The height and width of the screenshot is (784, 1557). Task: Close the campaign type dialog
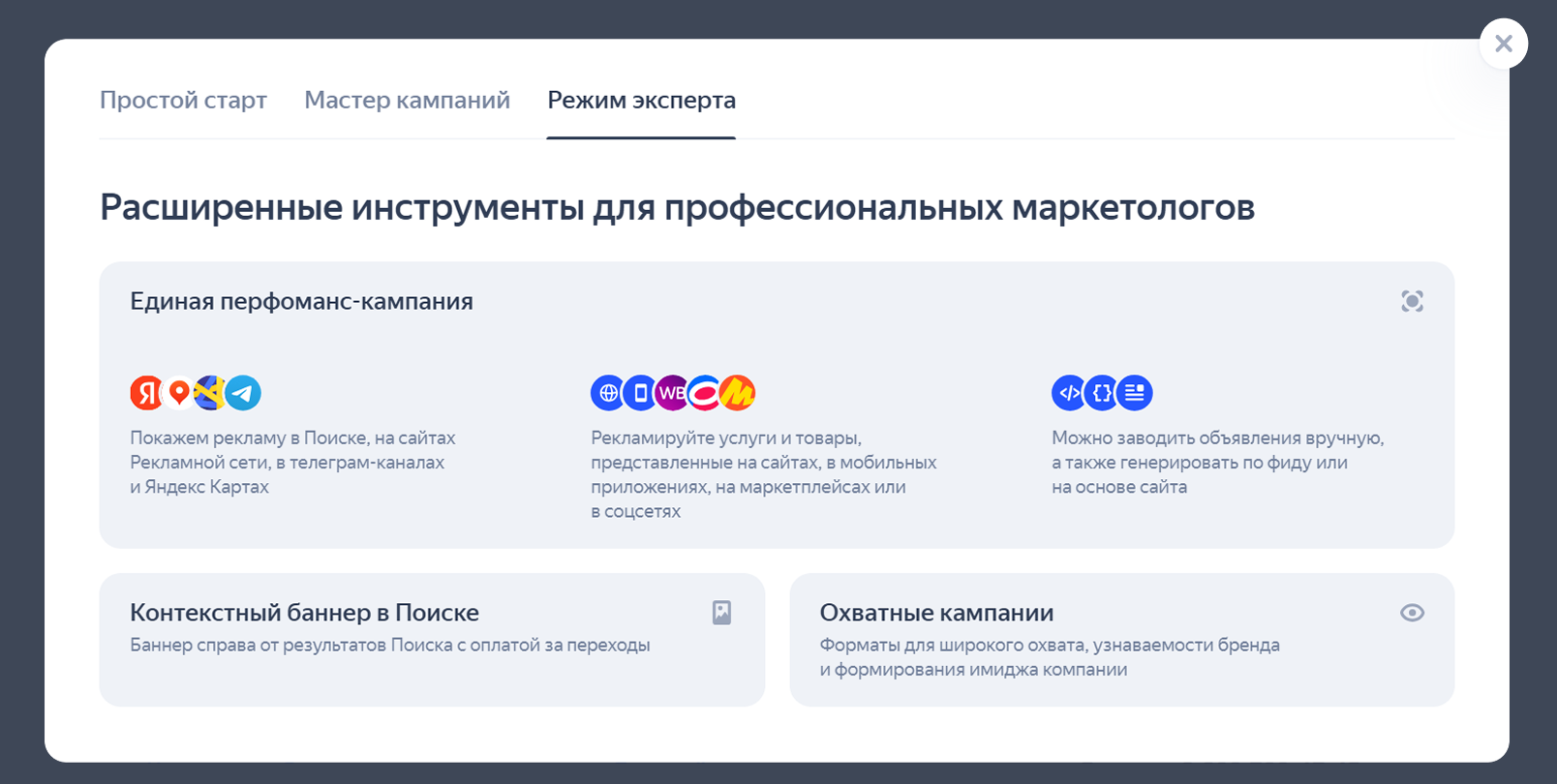1503,44
